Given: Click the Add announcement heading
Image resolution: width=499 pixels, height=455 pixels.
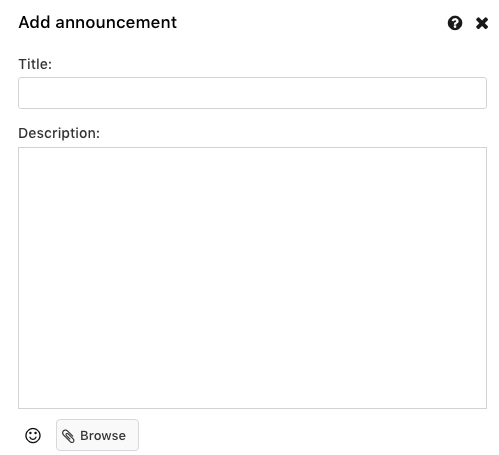Looking at the screenshot, I should 97,22.
